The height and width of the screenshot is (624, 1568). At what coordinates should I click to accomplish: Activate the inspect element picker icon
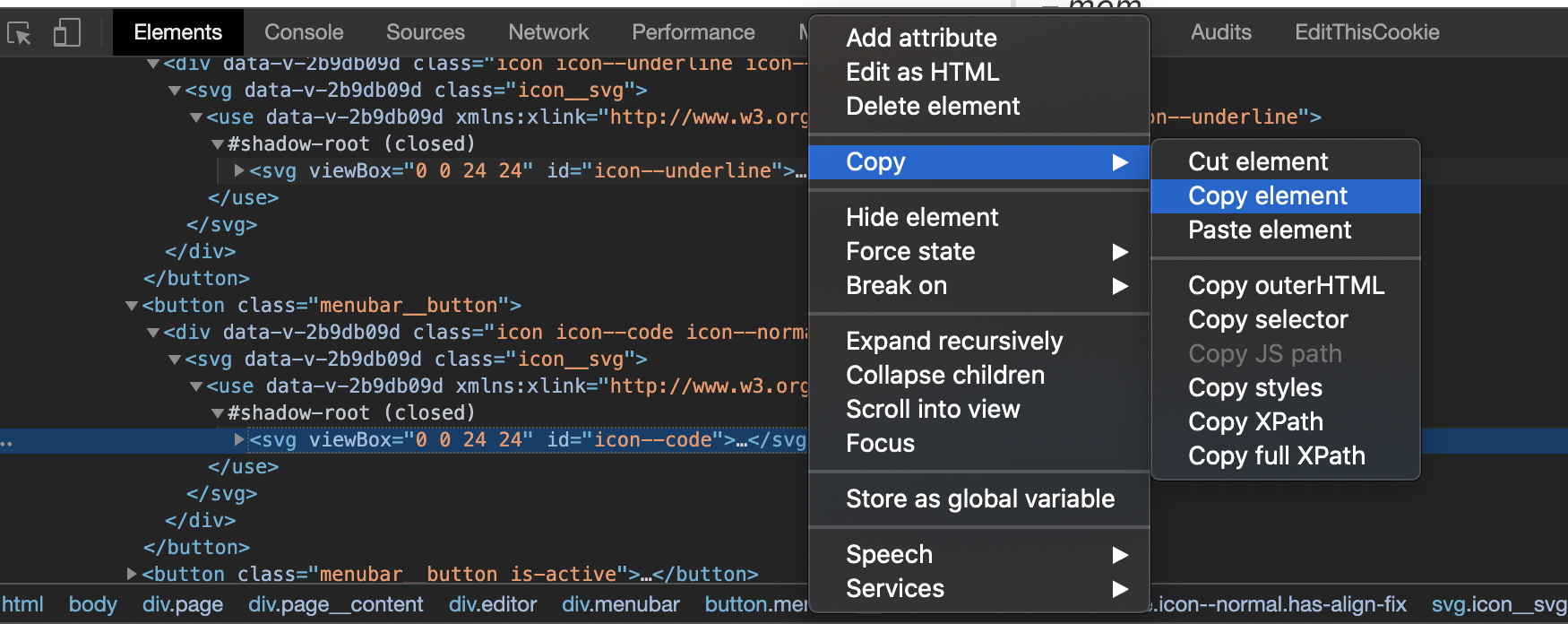point(19,33)
